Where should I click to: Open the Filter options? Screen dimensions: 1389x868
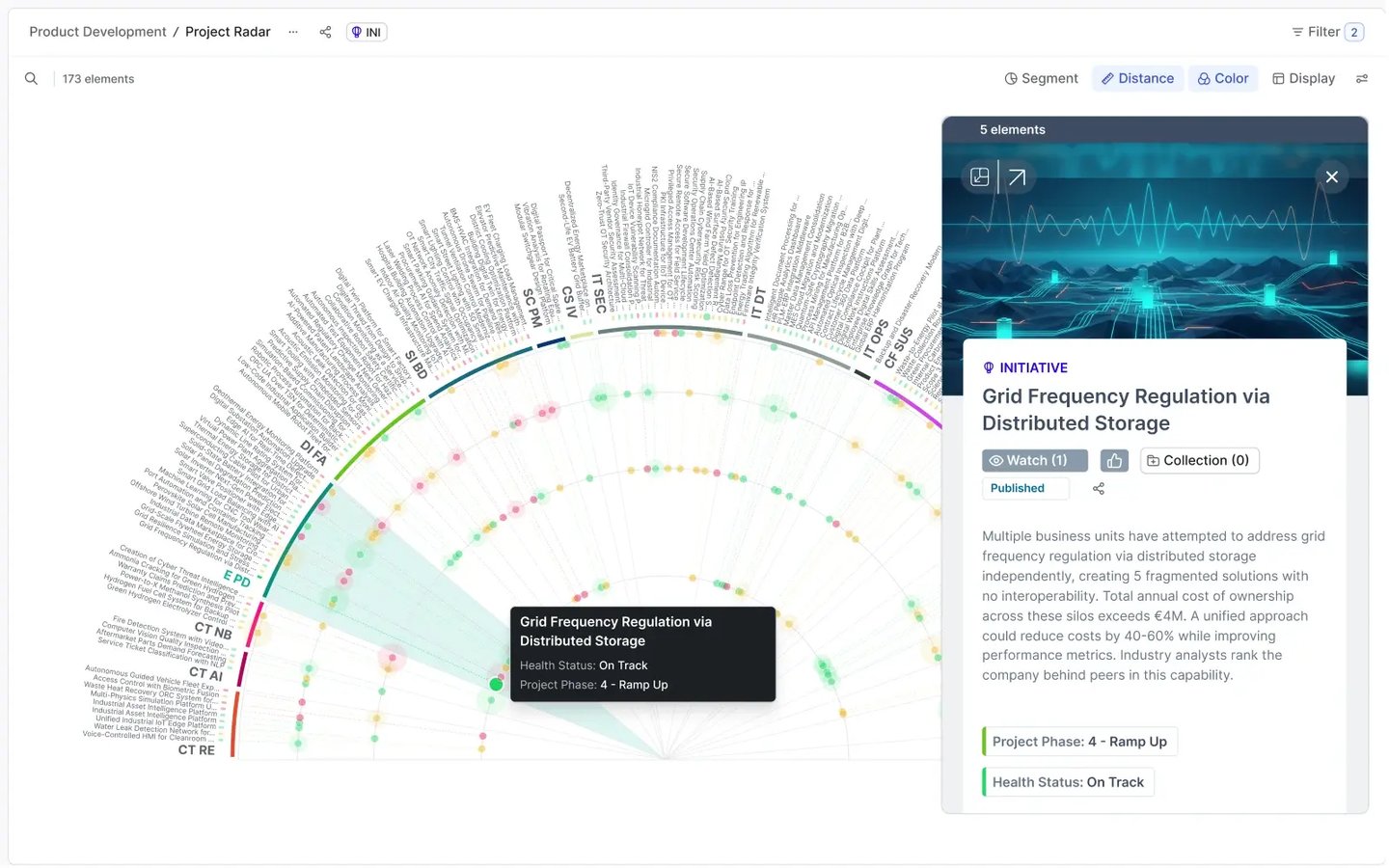[1327, 32]
